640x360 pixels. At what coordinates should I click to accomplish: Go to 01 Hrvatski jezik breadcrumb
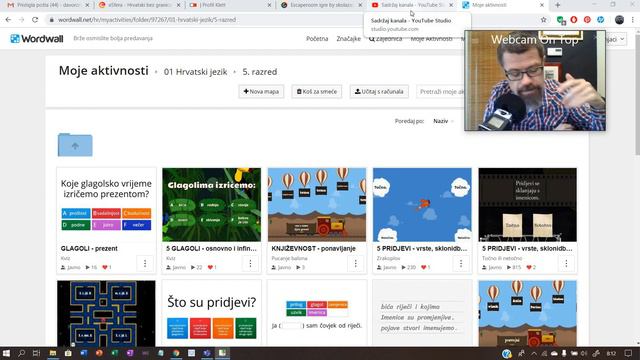click(x=196, y=72)
